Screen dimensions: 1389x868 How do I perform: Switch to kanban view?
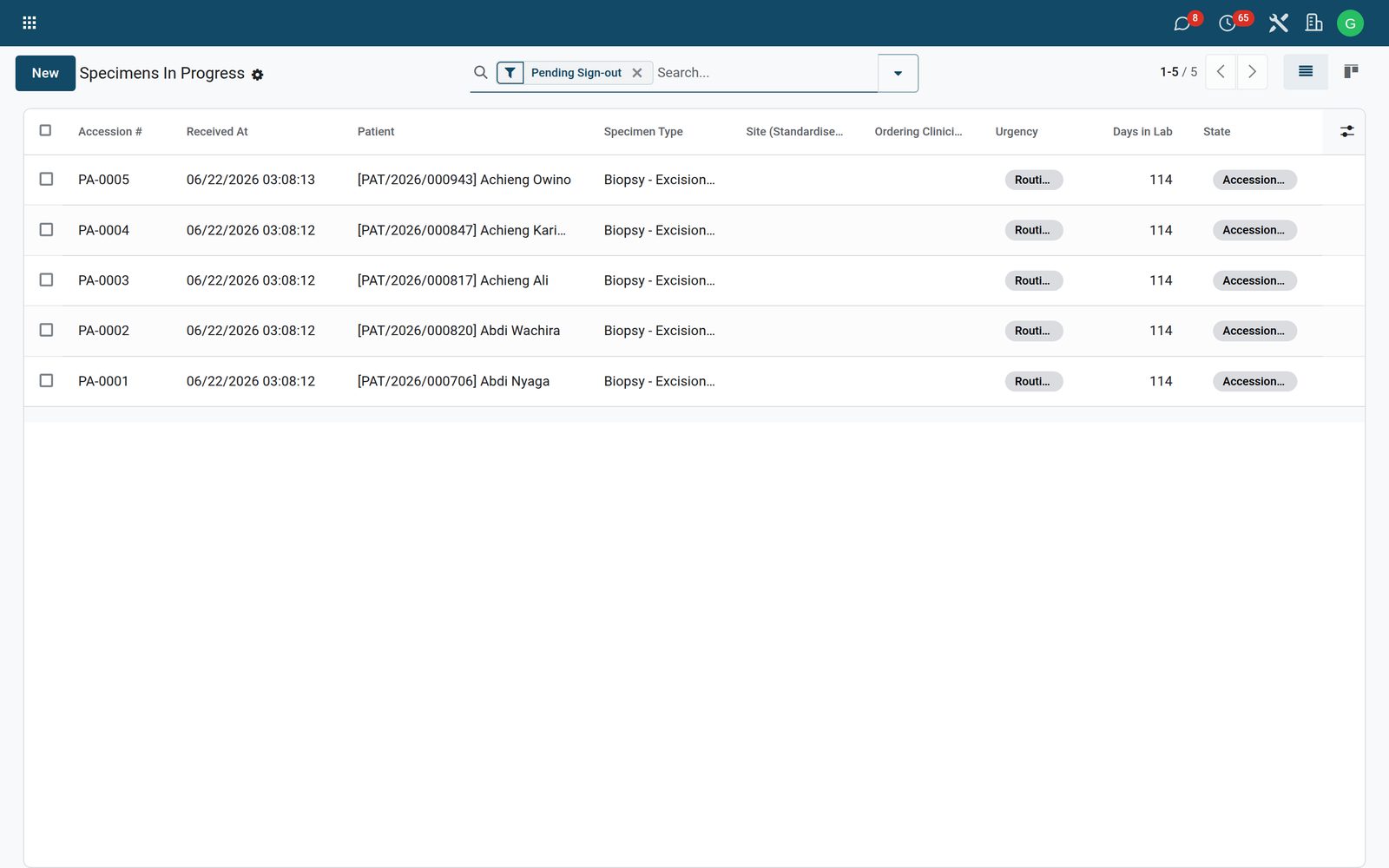(1351, 72)
